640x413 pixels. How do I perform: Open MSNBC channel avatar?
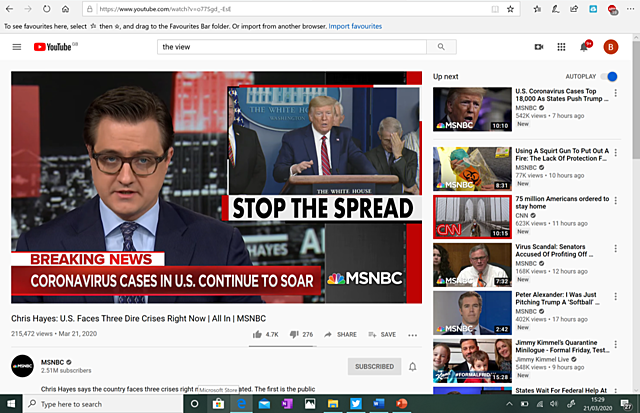(22, 366)
